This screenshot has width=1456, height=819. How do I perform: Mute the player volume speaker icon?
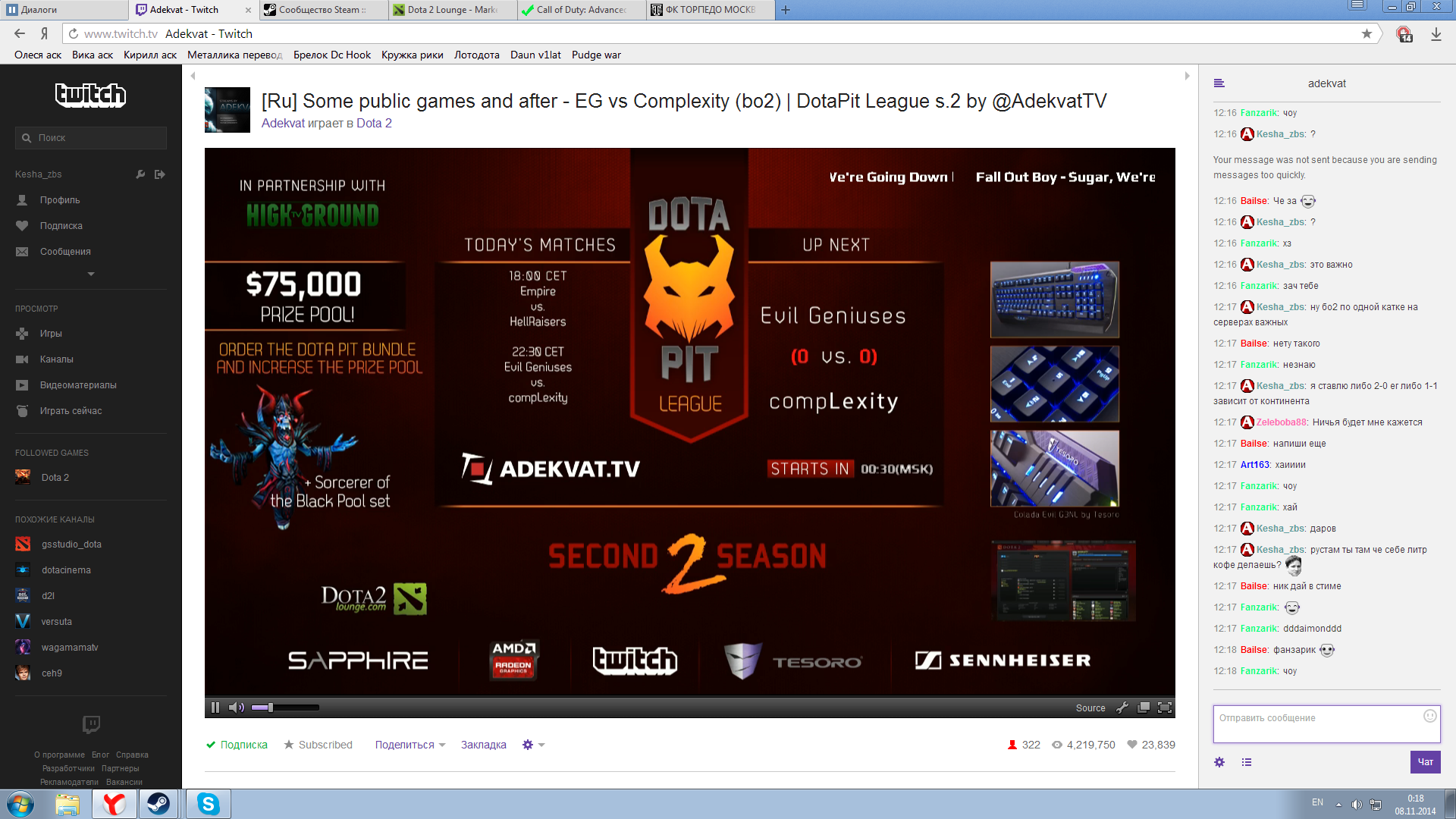pyautogui.click(x=237, y=708)
